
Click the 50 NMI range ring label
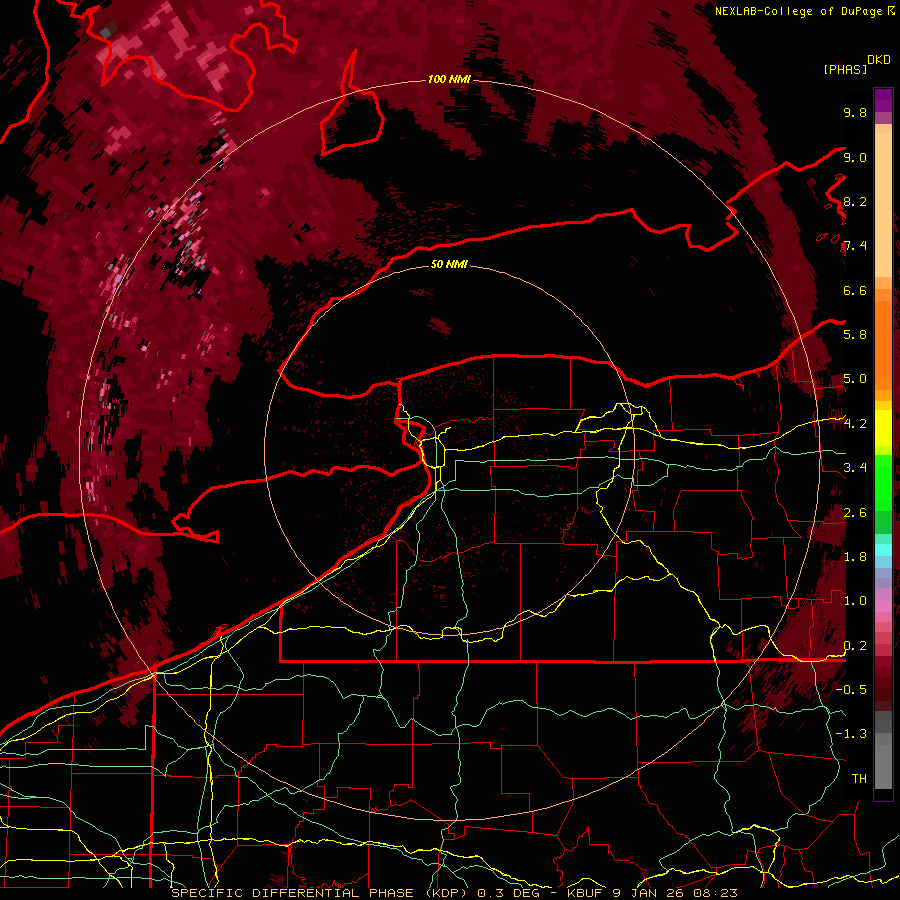click(449, 264)
